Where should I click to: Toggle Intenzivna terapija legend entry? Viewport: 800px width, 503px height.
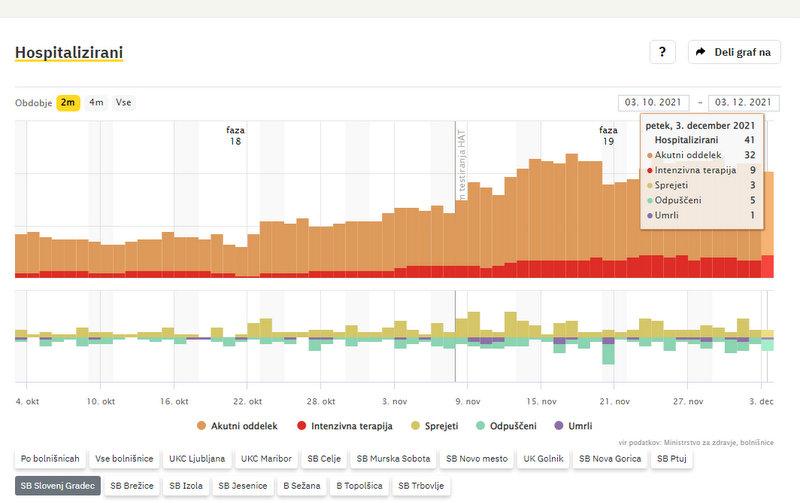(x=343, y=426)
